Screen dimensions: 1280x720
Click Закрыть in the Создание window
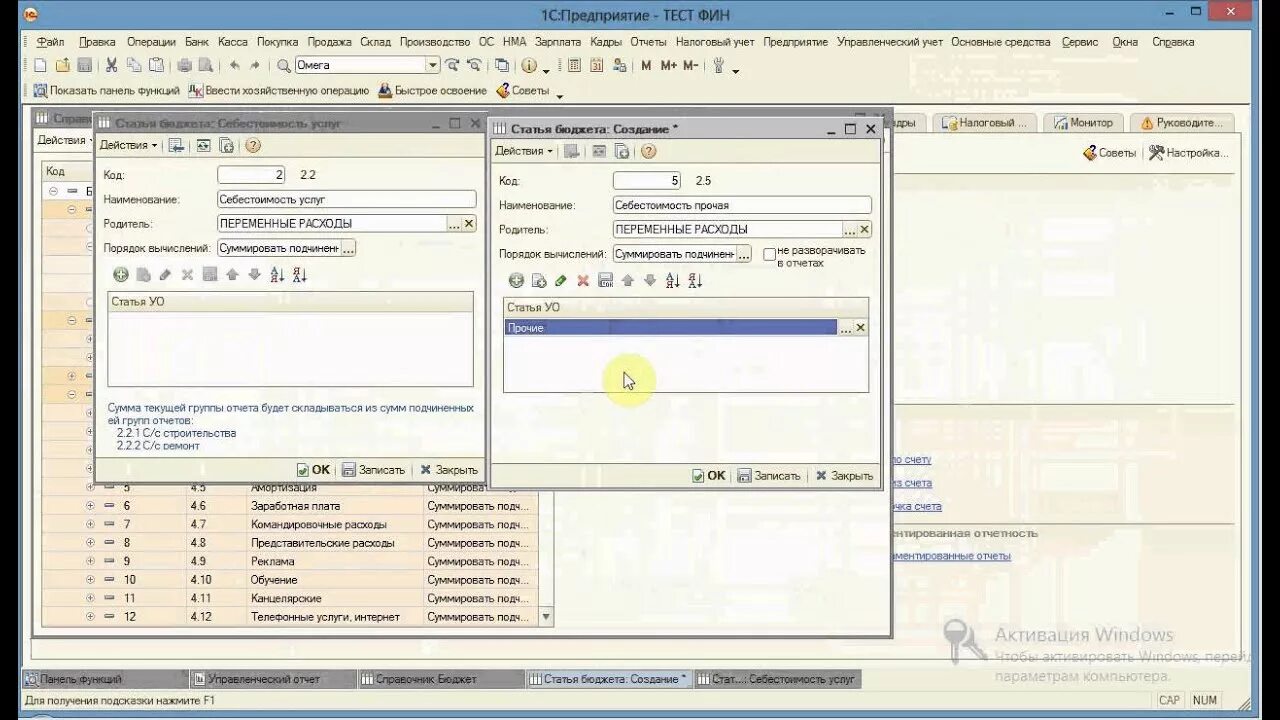pos(844,476)
